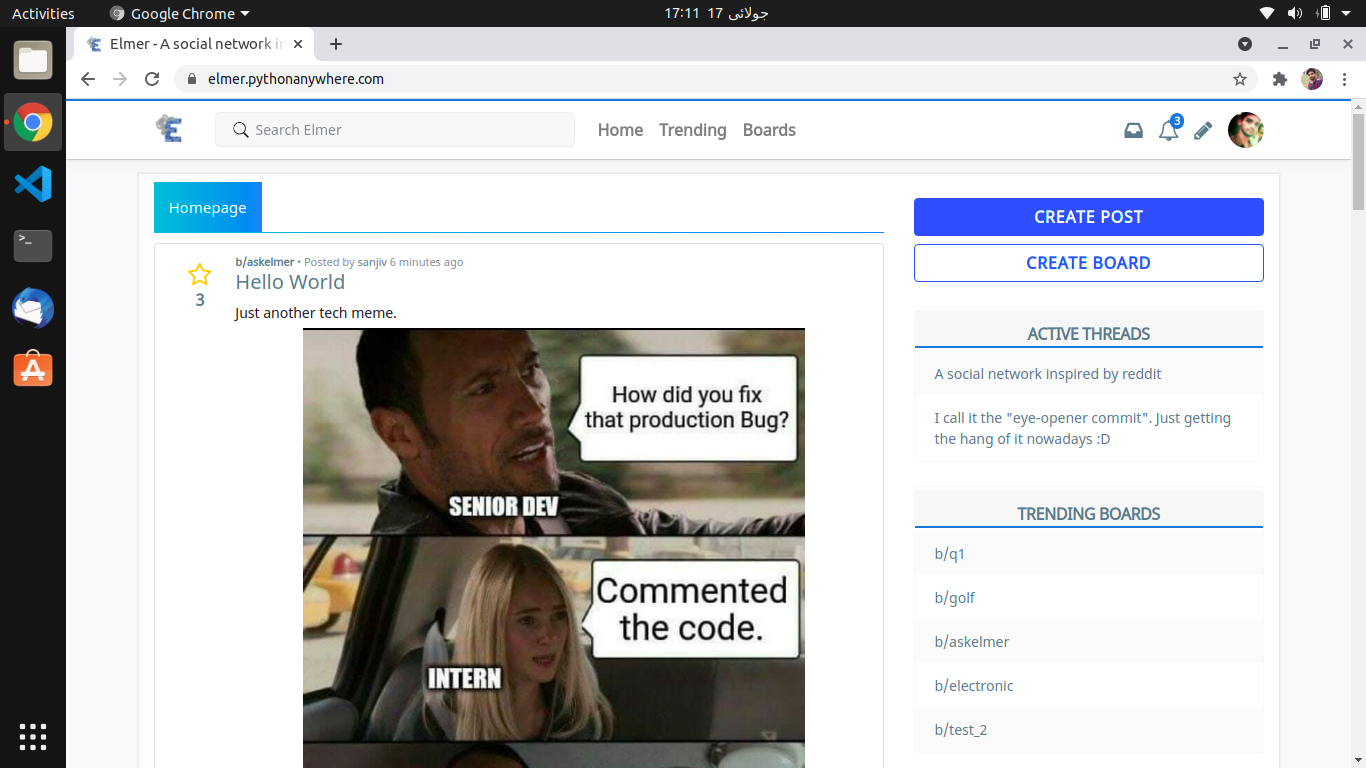
Task: Launch Thunderbird mail from dock
Action: (33, 308)
